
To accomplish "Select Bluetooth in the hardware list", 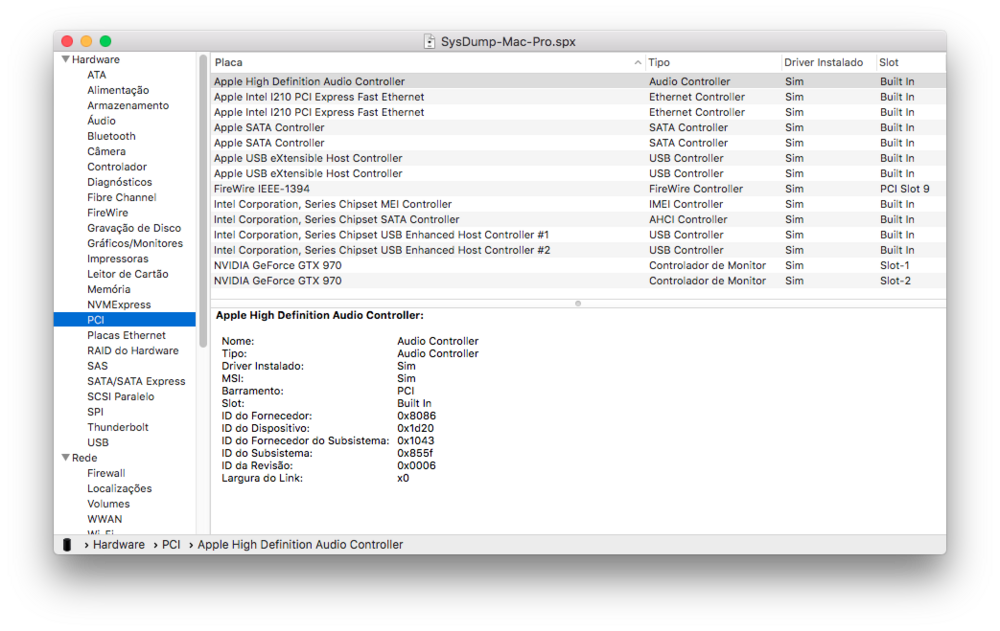I will pos(111,136).
